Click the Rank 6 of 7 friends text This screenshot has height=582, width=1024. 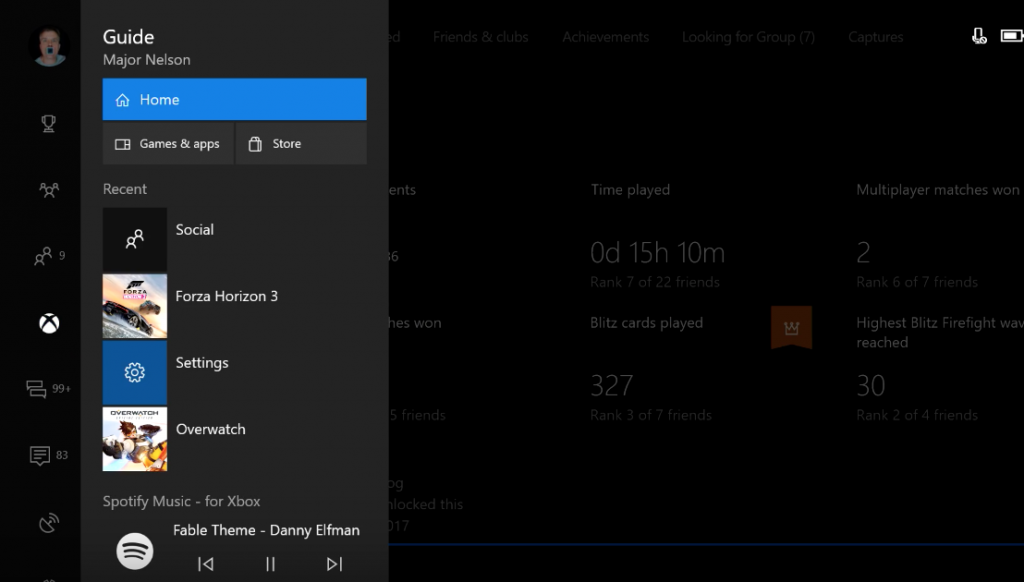(x=917, y=282)
